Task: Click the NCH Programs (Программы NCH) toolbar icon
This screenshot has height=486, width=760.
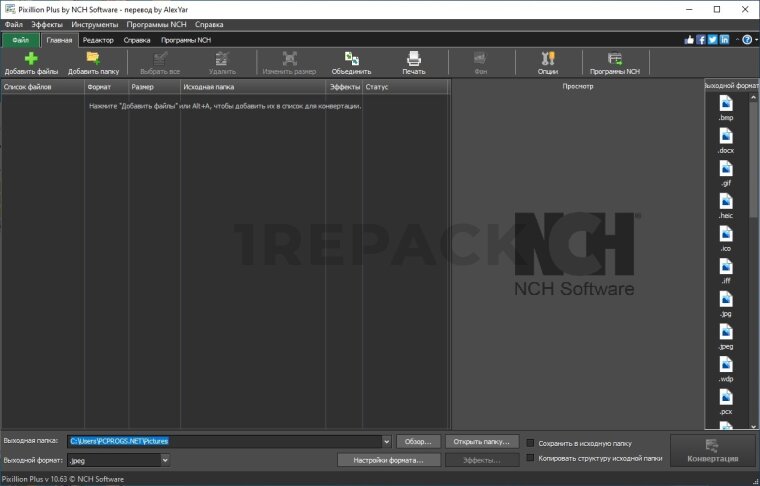Action: pos(615,59)
